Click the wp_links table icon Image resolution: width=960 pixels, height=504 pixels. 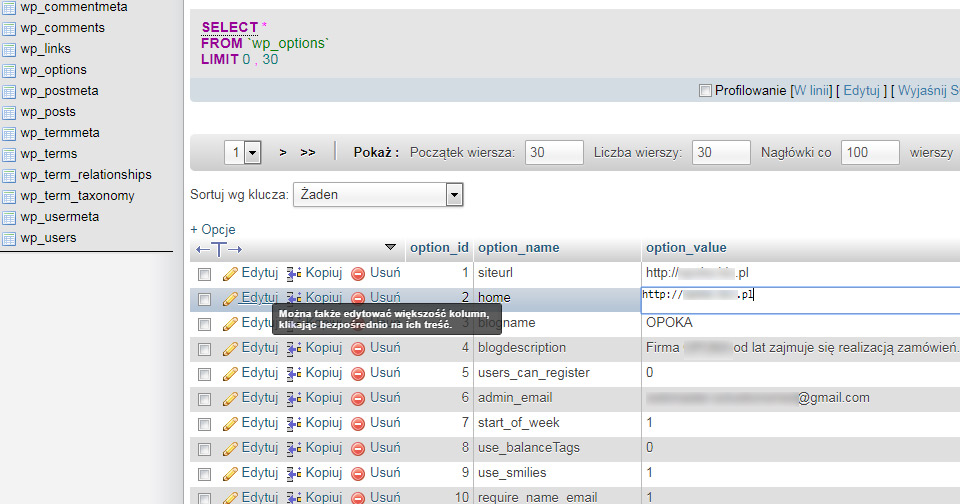pos(9,49)
